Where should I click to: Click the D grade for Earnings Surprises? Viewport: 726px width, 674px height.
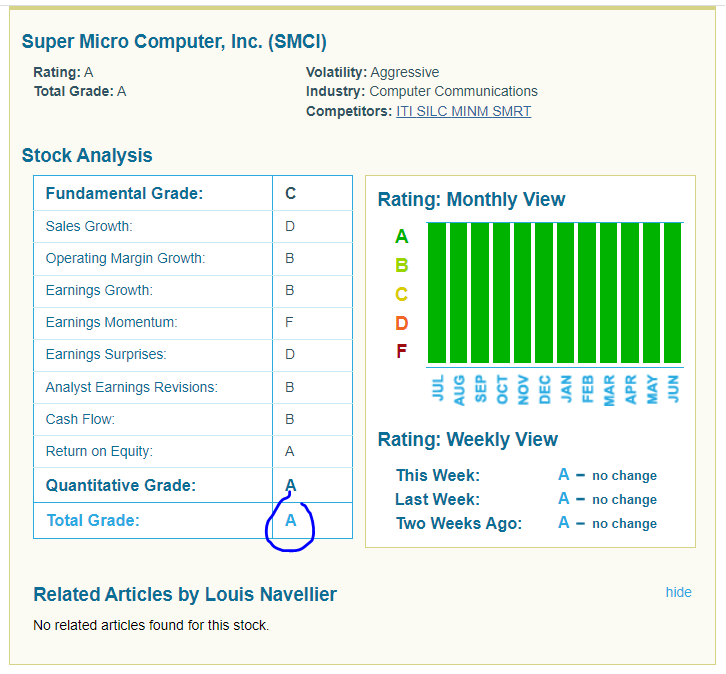point(290,354)
